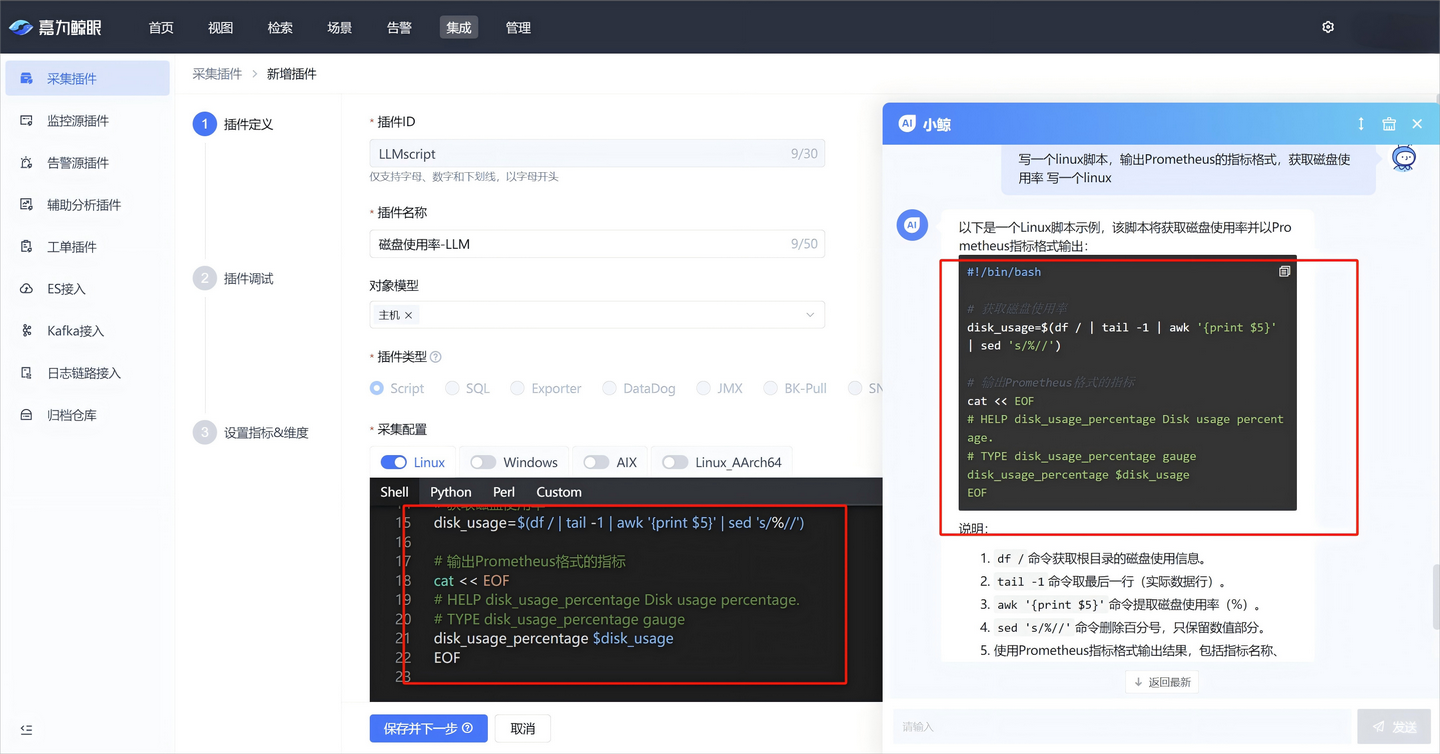Click the 嘉为鲸眼 logo
Viewport: 1440px width, 754px height.
tap(56, 27)
